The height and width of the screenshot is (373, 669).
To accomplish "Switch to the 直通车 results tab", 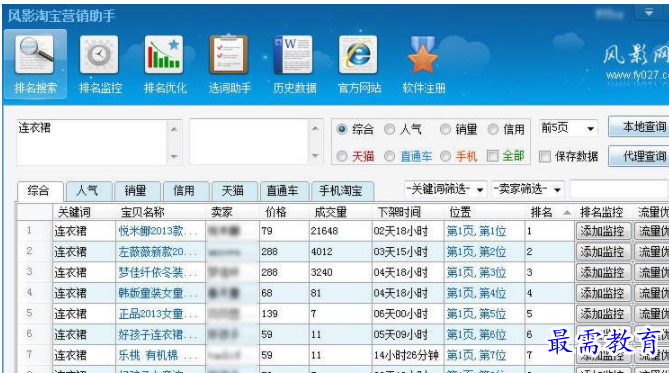I will (x=284, y=191).
